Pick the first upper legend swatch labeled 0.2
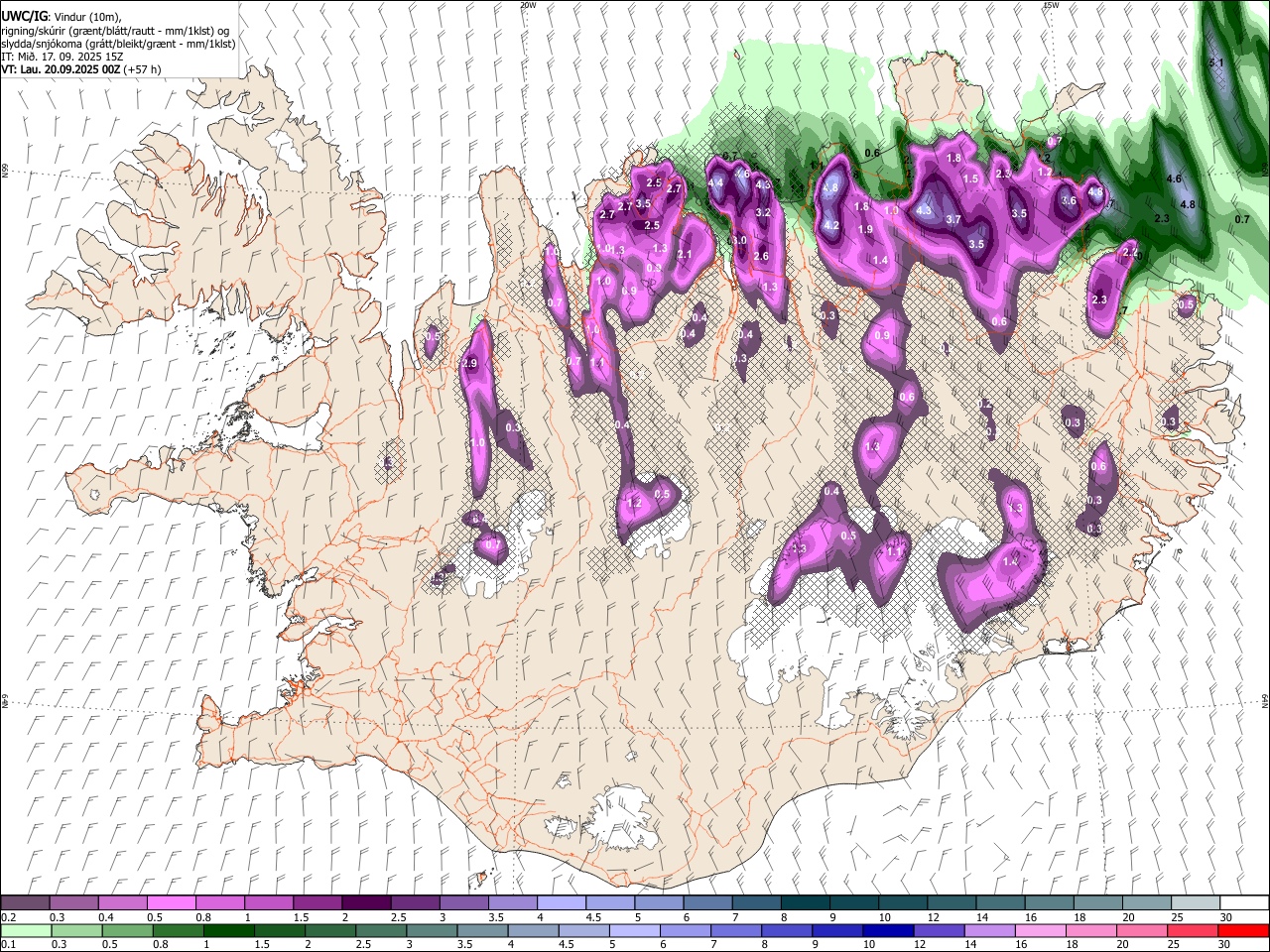This screenshot has height=952, width=1270. pyautogui.click(x=26, y=903)
